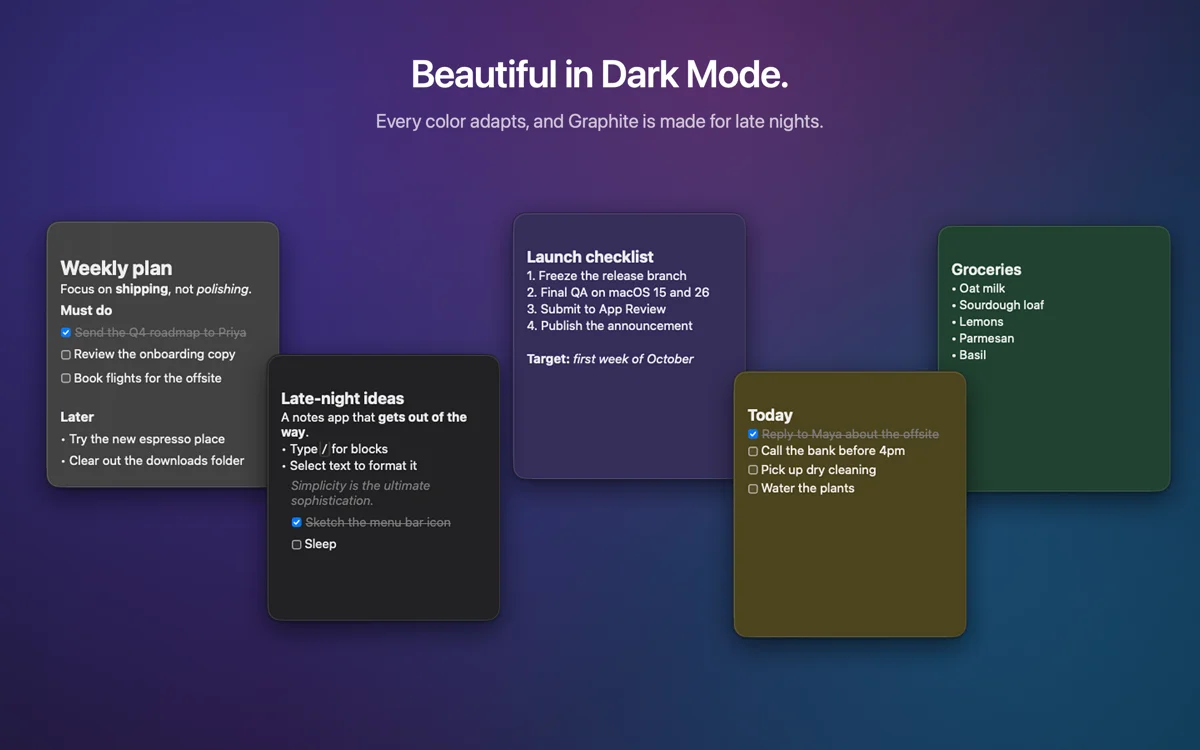The height and width of the screenshot is (750, 1200).
Task: Click 'A notes app that gets out of the way' text
Action: (374, 424)
